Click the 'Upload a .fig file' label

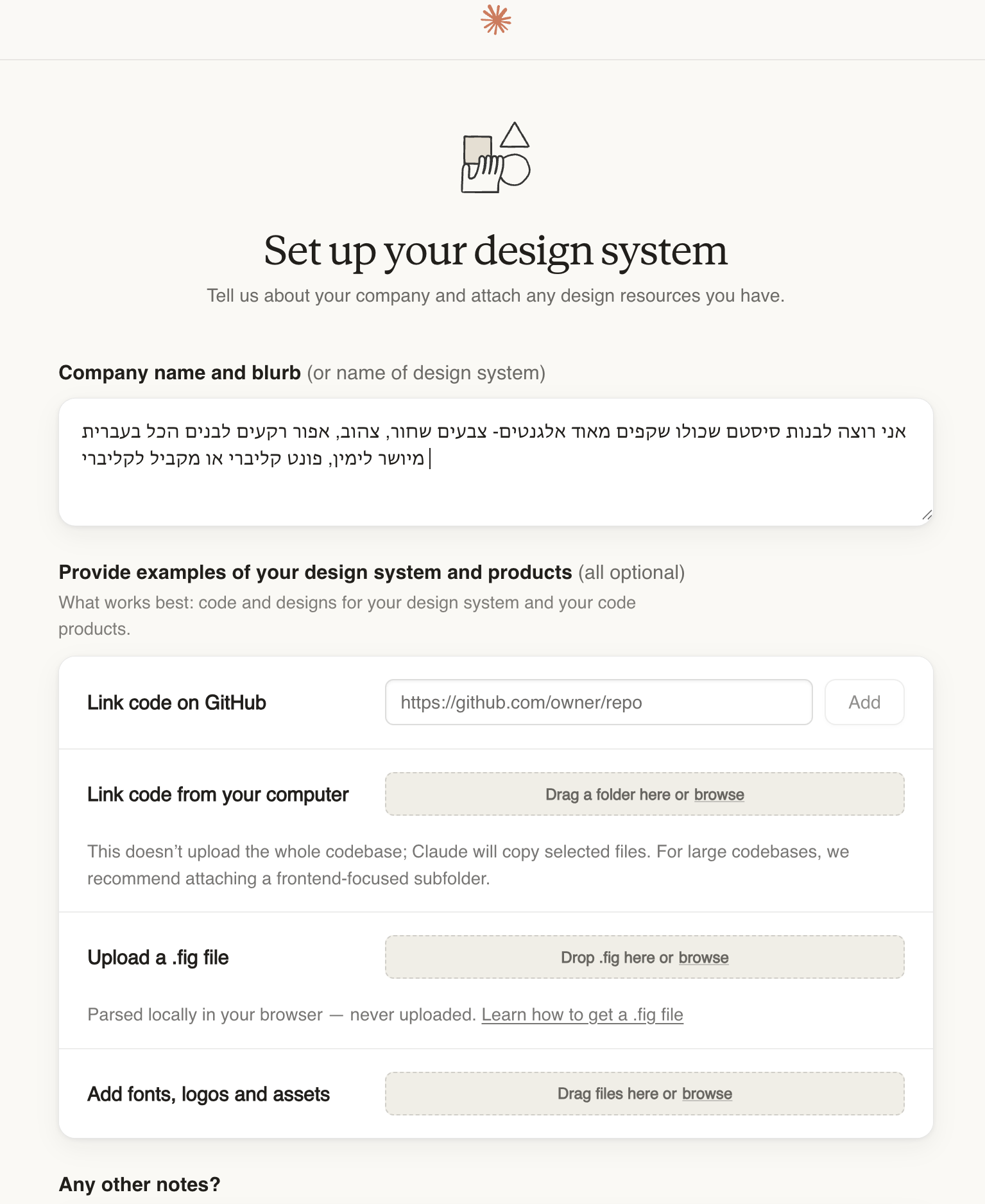click(158, 958)
